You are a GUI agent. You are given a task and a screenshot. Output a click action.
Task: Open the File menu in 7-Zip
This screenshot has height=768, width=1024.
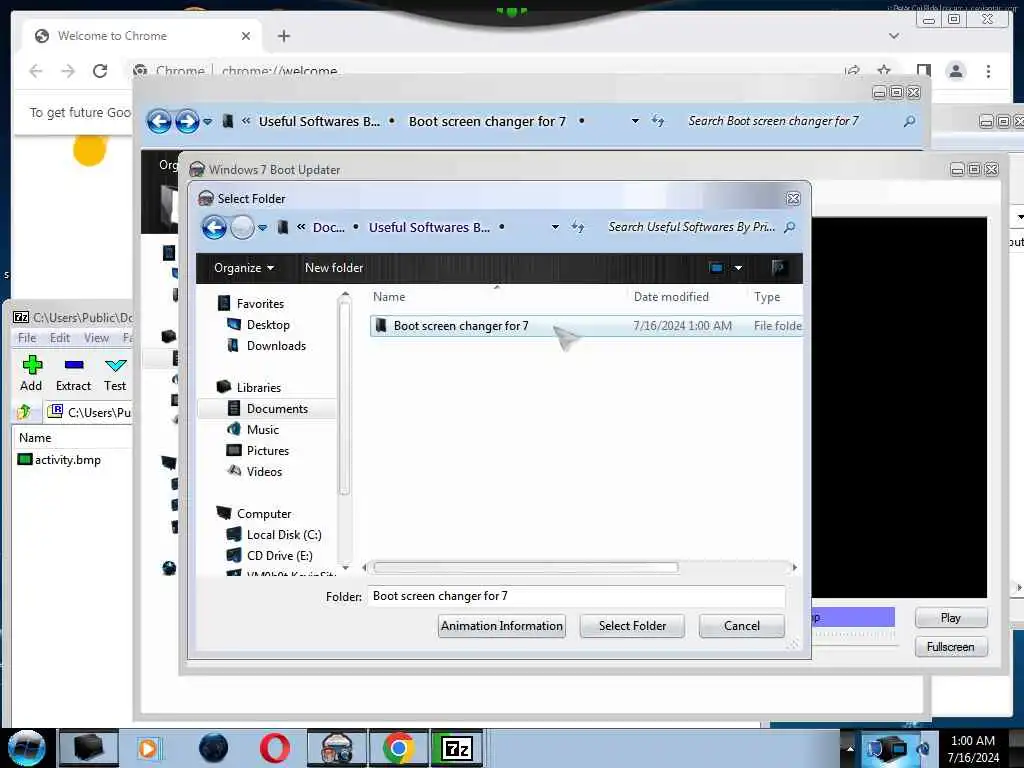click(27, 338)
